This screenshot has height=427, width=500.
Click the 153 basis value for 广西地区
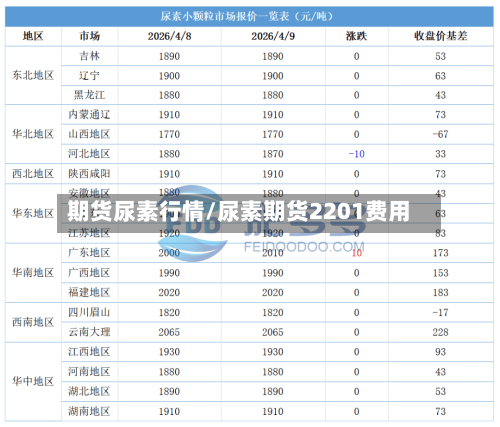click(x=440, y=273)
